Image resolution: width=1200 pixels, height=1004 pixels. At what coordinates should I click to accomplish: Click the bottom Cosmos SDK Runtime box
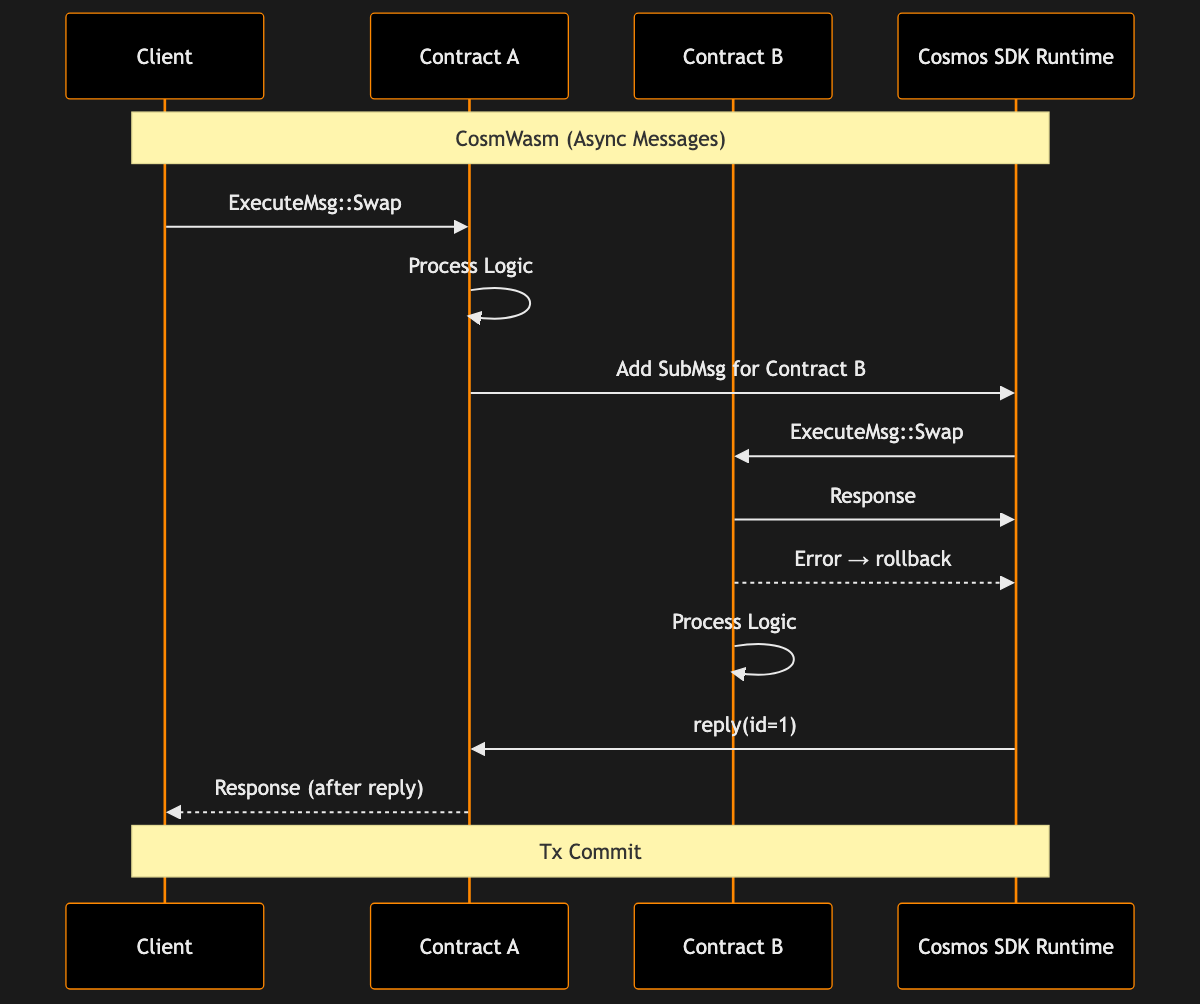tap(1016, 946)
